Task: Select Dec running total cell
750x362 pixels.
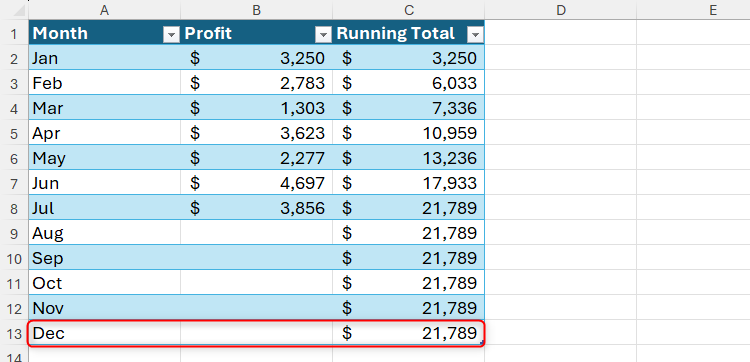Action: click(408, 333)
